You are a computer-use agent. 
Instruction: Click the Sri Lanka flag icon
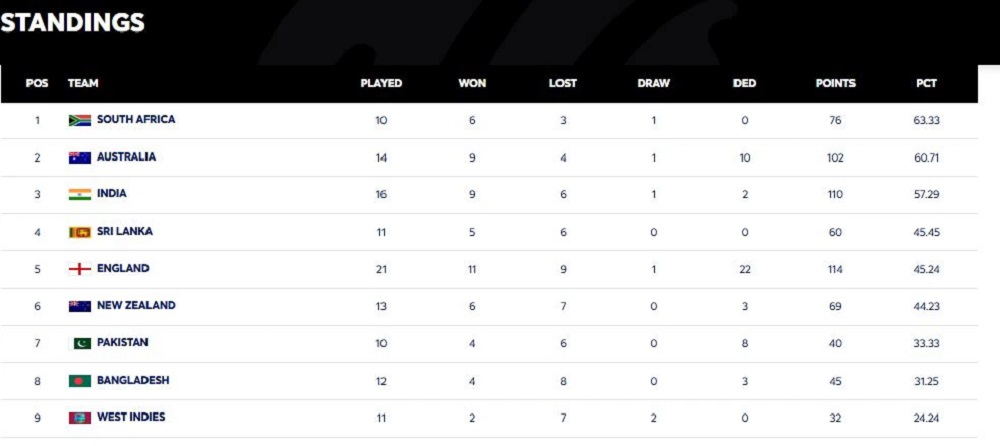tap(79, 232)
